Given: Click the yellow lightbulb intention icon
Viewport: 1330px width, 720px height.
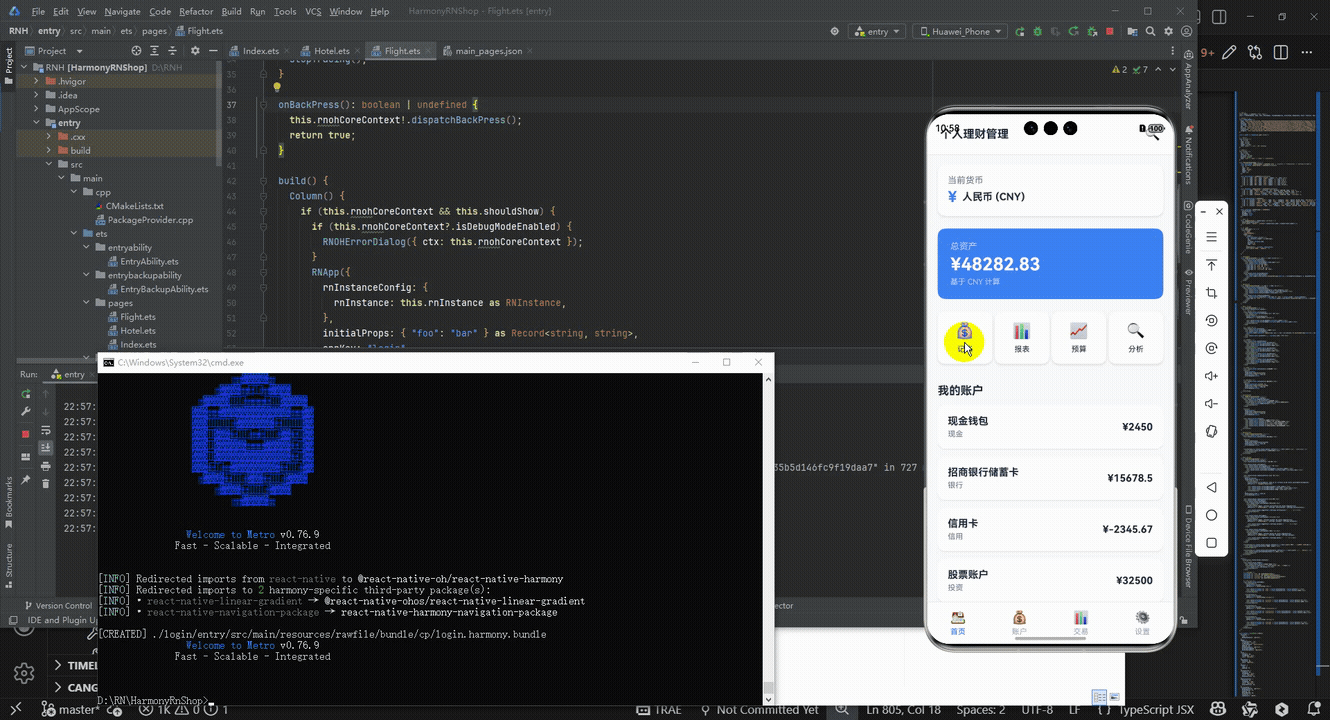Looking at the screenshot, I should pyautogui.click(x=277, y=88).
